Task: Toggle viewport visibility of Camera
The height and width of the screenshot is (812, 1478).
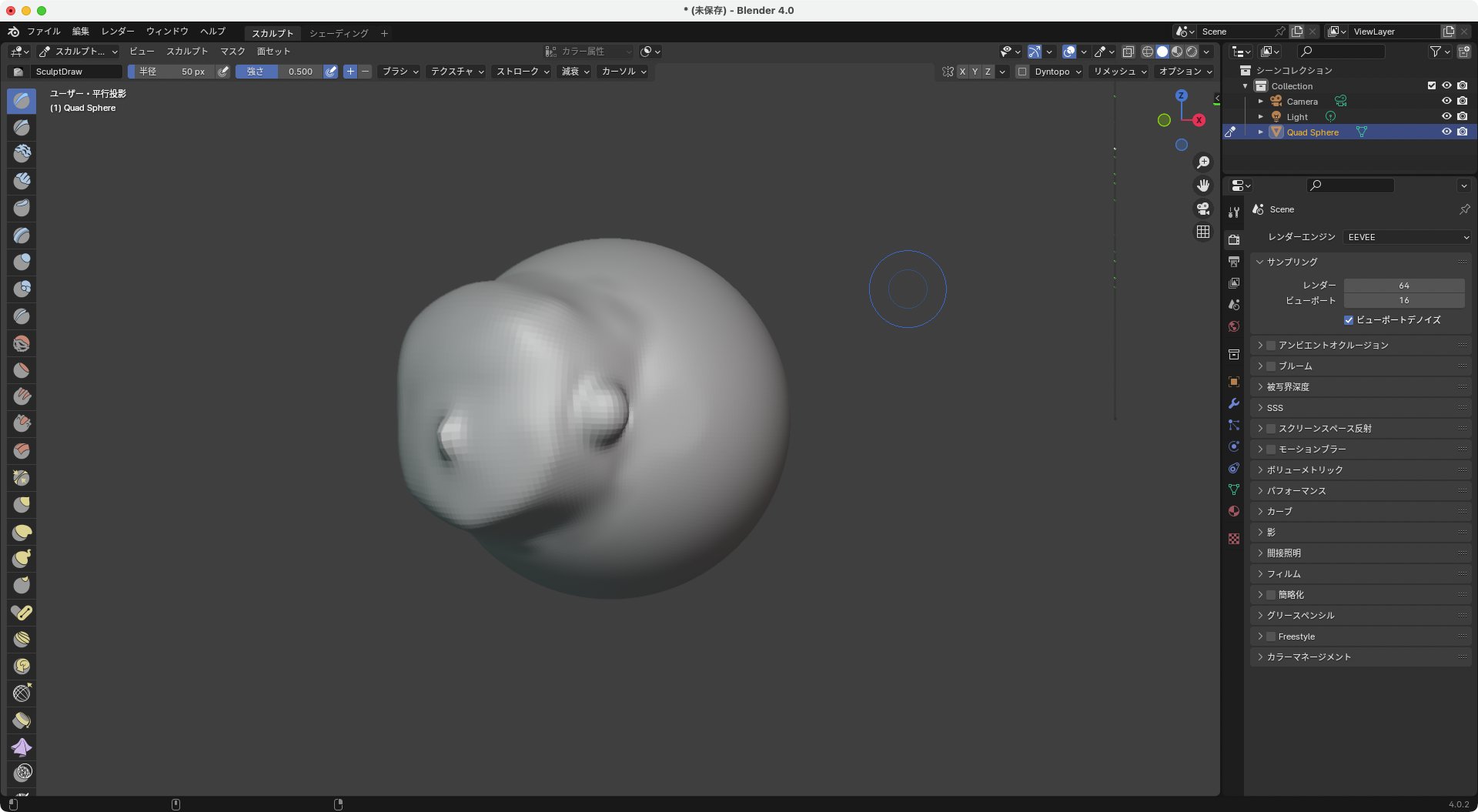Action: click(x=1446, y=101)
